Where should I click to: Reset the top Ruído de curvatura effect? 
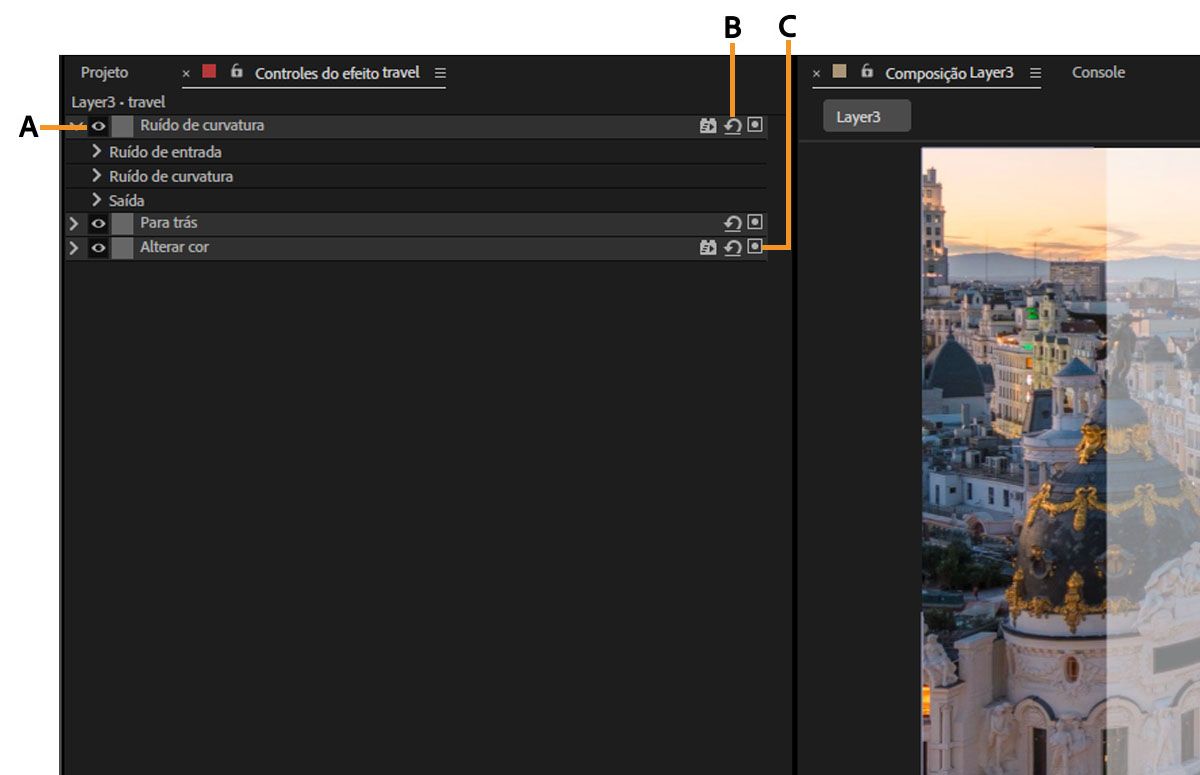tap(733, 126)
